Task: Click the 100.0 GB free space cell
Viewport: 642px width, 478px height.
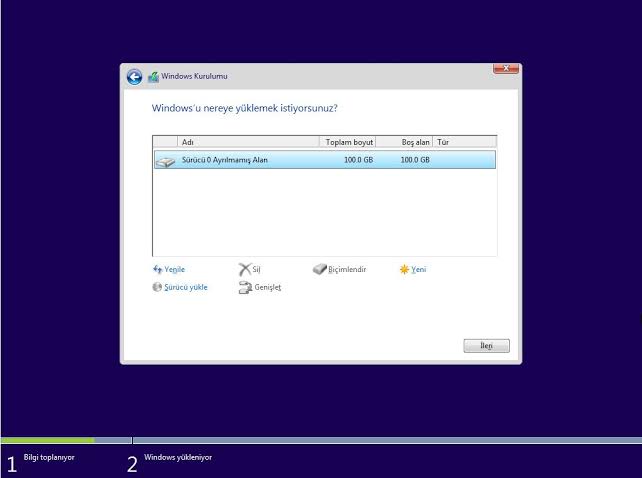Action: 415,160
